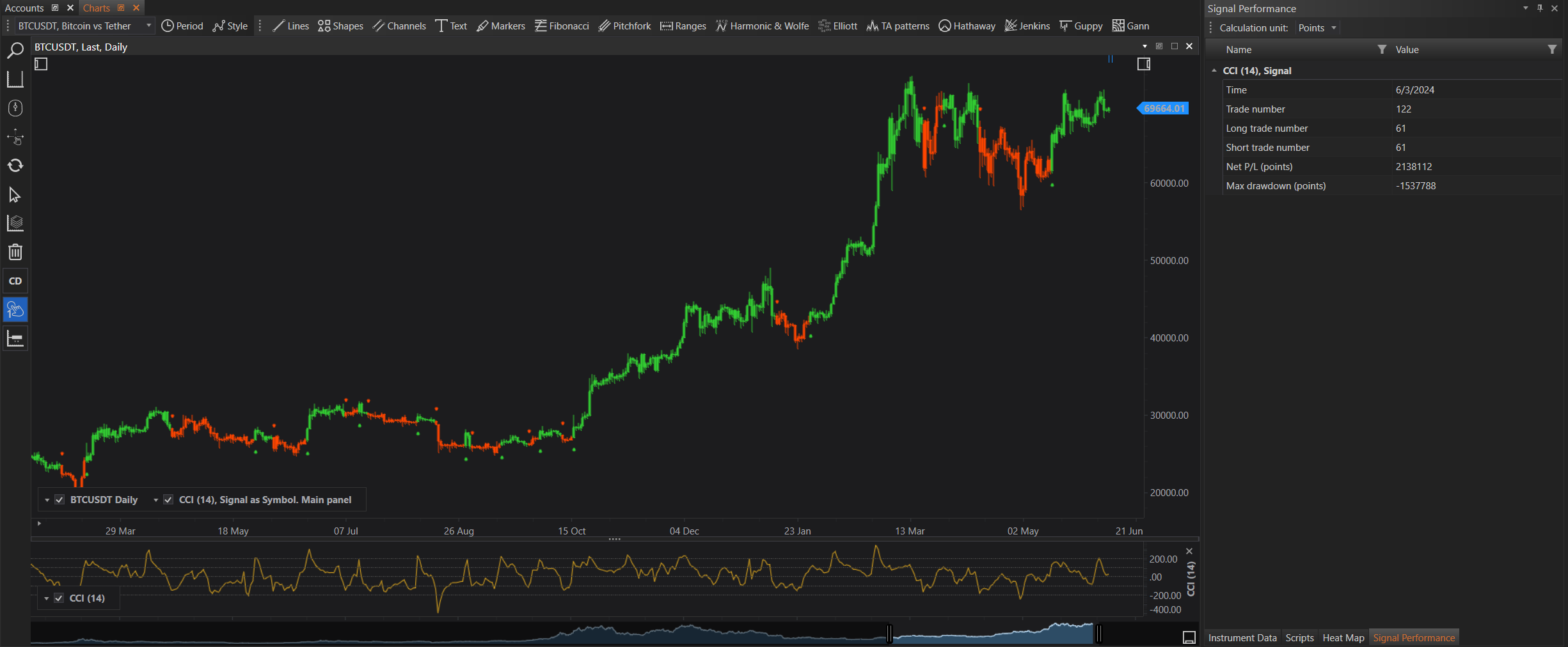Click the CD icon in left sidebar
The width and height of the screenshot is (1568, 647).
15,281
